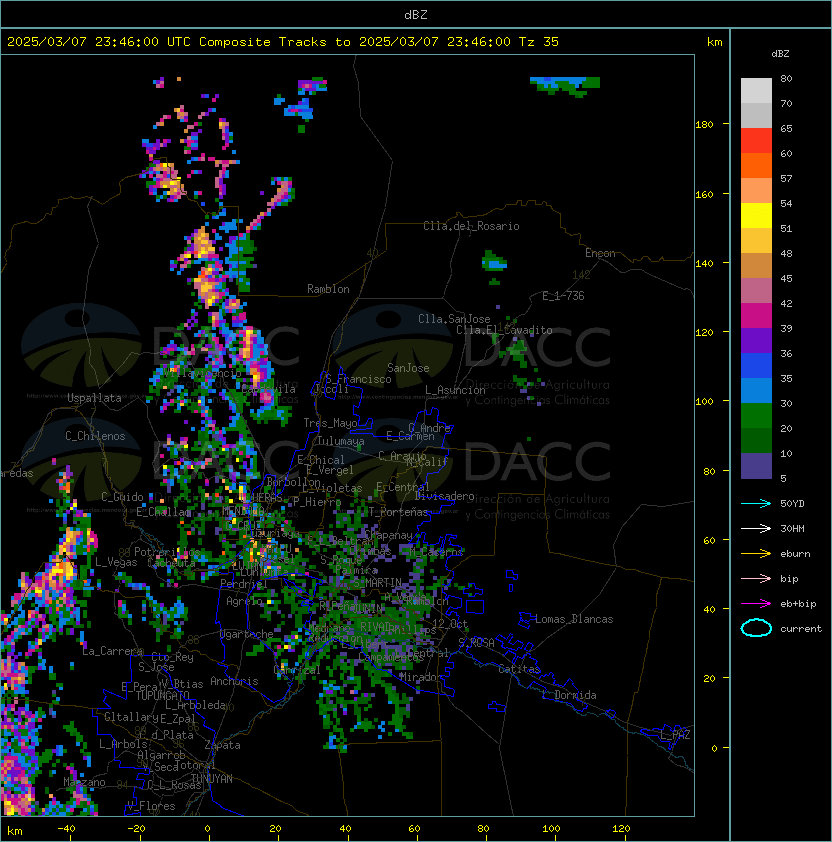This screenshot has height=842, width=832.
Task: Click the 'La_Carrera' map label
Action: tap(112, 651)
